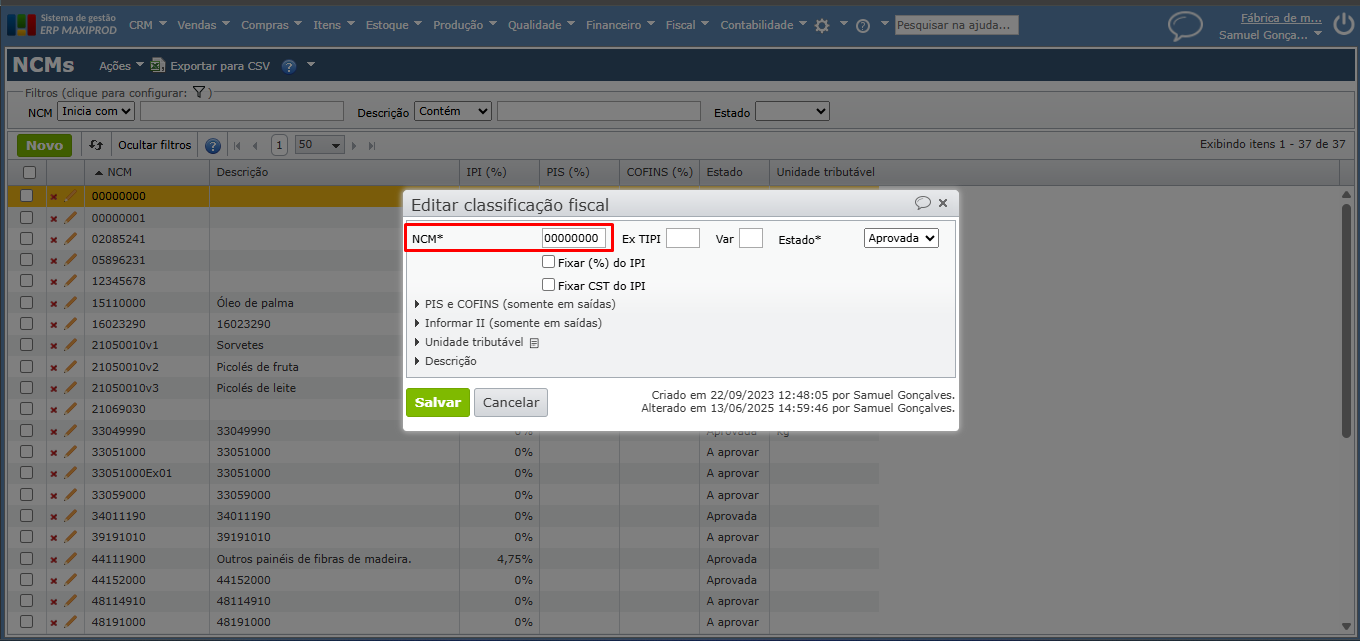Delete NCM row 21069030

[x=54, y=410]
